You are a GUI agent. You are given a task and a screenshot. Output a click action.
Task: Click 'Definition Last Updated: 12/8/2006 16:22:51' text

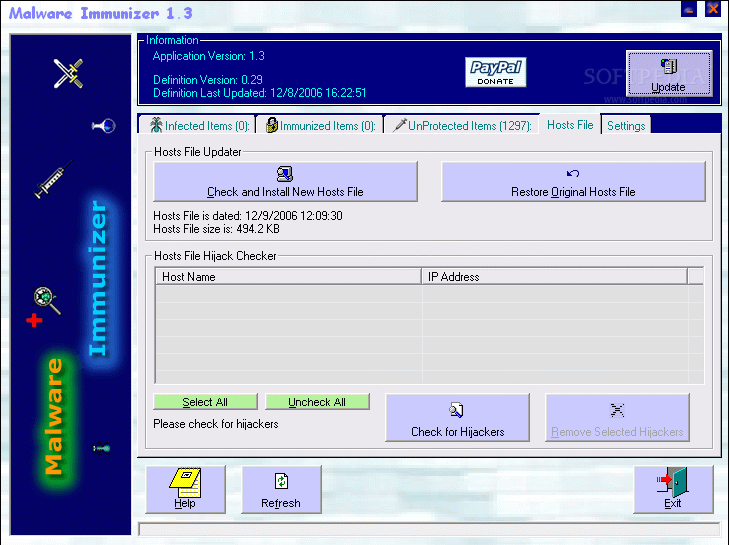(259, 93)
